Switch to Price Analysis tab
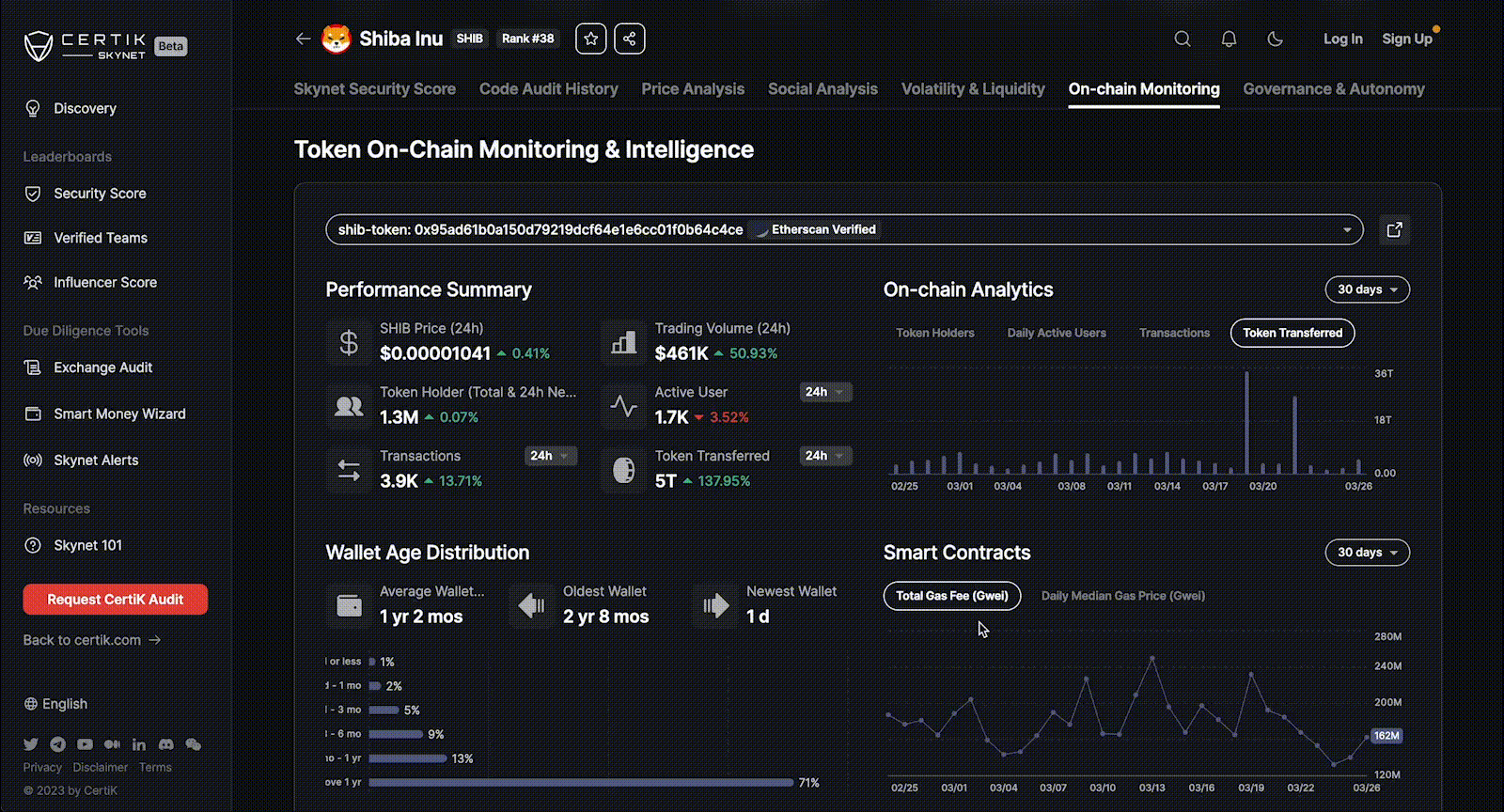This screenshot has height=812, width=1504. pyautogui.click(x=693, y=88)
